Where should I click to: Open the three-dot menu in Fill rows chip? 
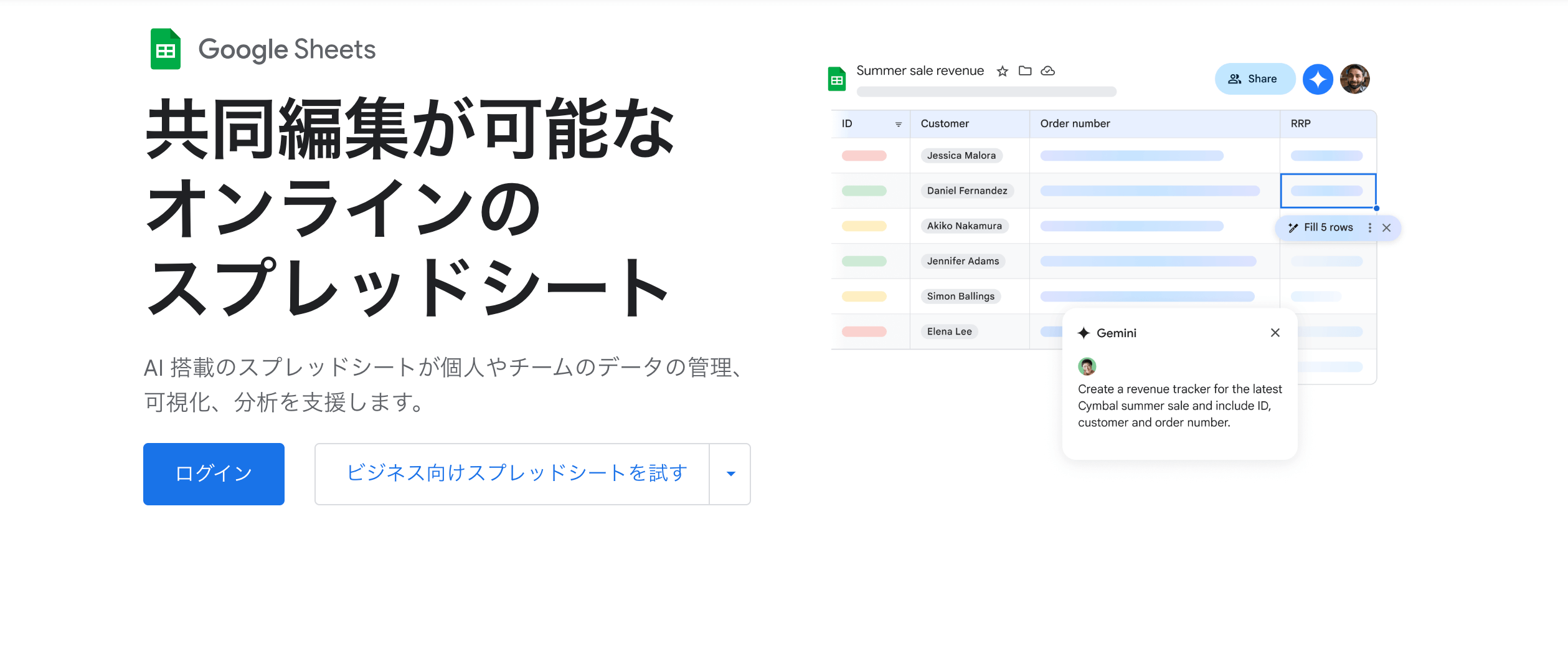click(1369, 227)
